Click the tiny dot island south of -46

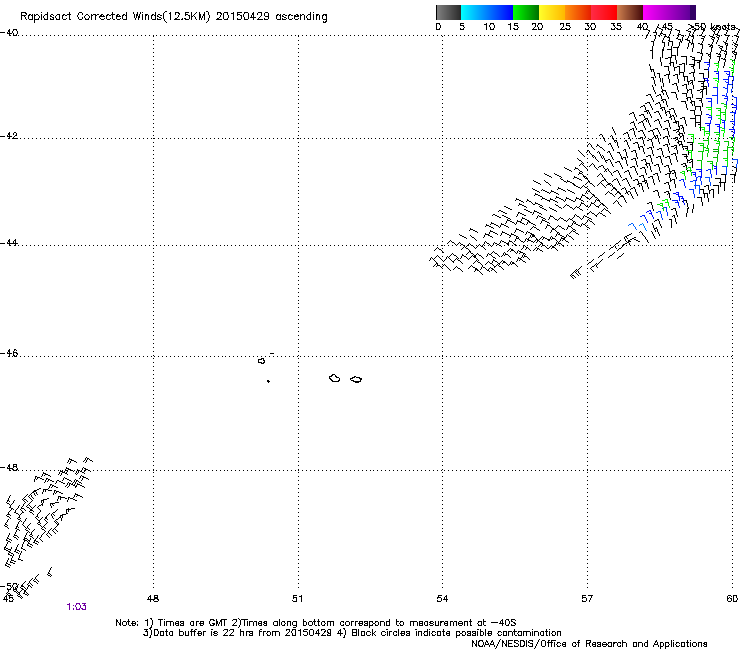(x=268, y=381)
